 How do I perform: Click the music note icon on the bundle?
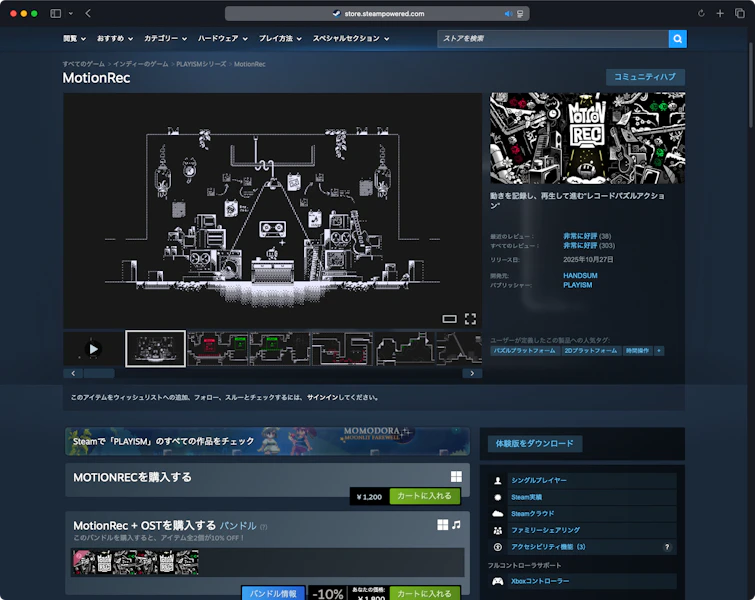coord(456,525)
